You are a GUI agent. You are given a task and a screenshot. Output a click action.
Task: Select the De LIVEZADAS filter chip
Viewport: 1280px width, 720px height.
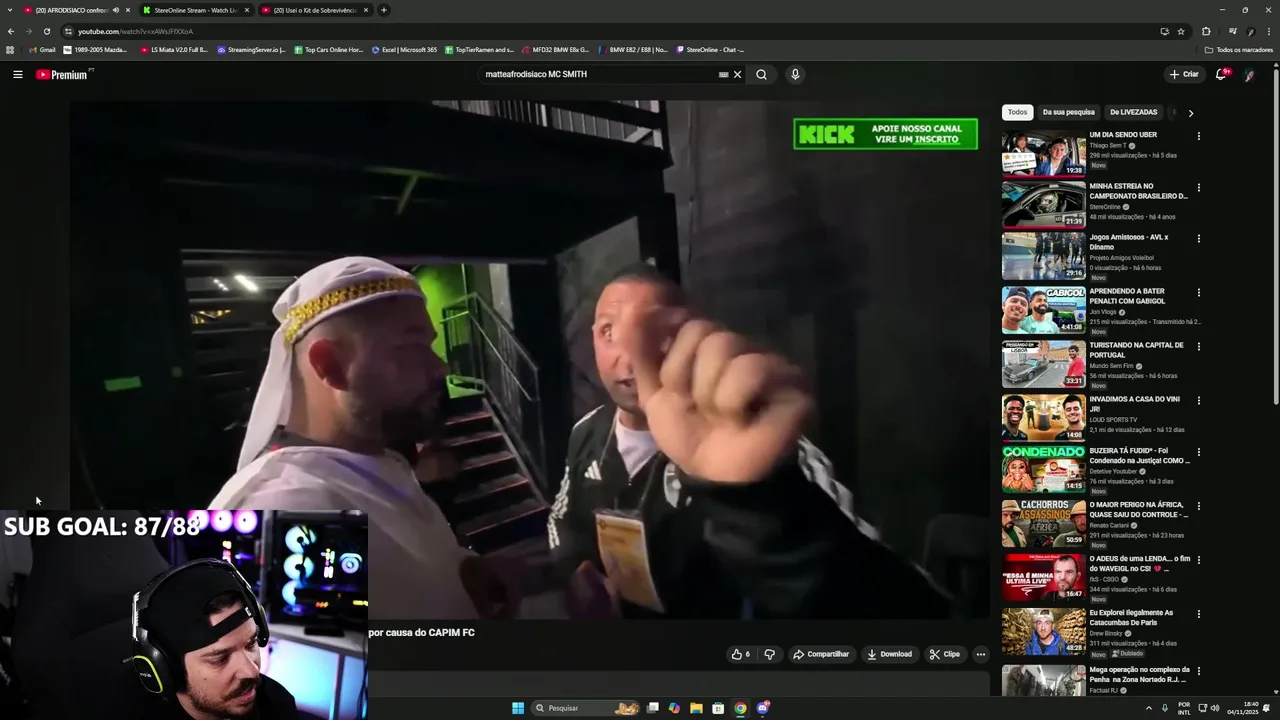click(1133, 112)
